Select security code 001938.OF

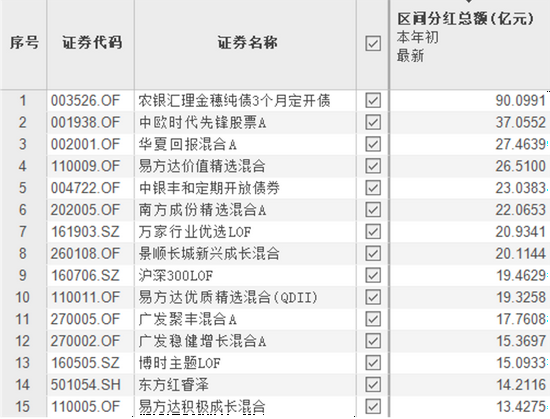click(85, 122)
